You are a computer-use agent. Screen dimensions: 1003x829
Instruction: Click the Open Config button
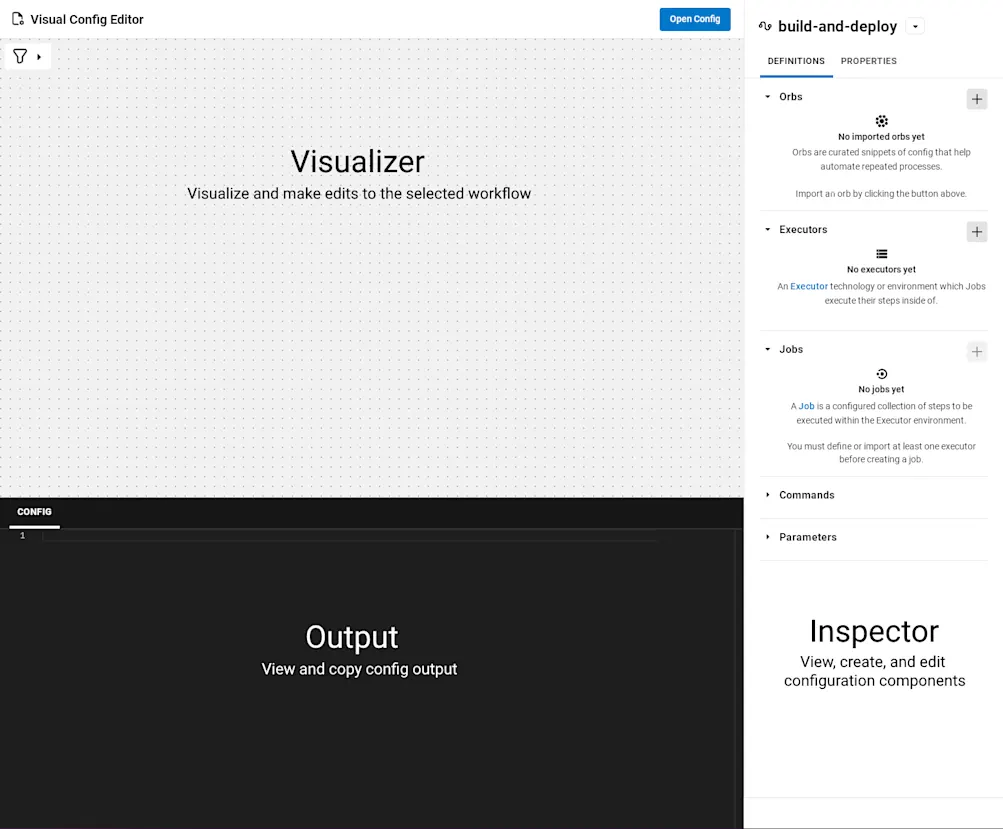(x=694, y=19)
